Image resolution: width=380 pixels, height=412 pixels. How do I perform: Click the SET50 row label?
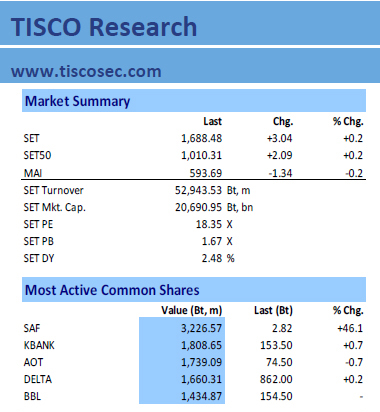pyautogui.click(x=37, y=155)
